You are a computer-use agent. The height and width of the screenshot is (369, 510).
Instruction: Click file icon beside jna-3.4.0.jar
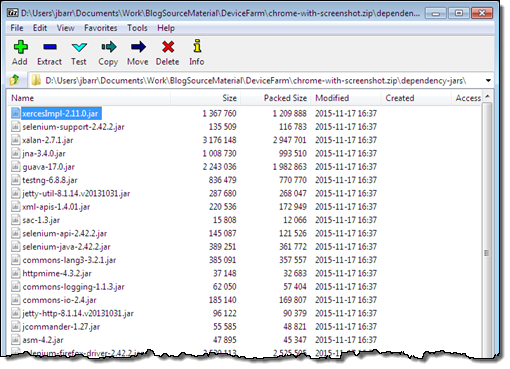click(x=15, y=153)
